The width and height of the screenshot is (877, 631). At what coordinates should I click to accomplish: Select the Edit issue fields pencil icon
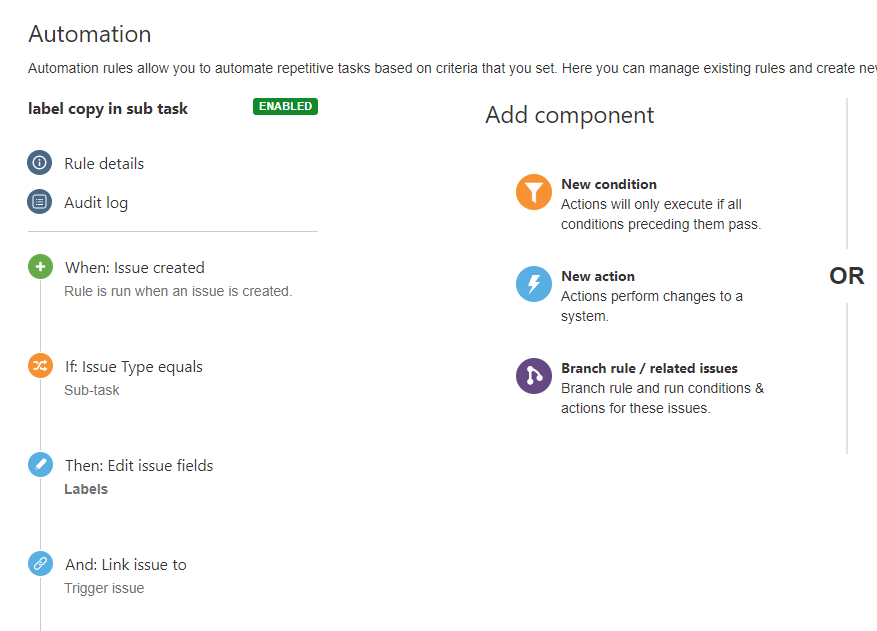point(40,465)
